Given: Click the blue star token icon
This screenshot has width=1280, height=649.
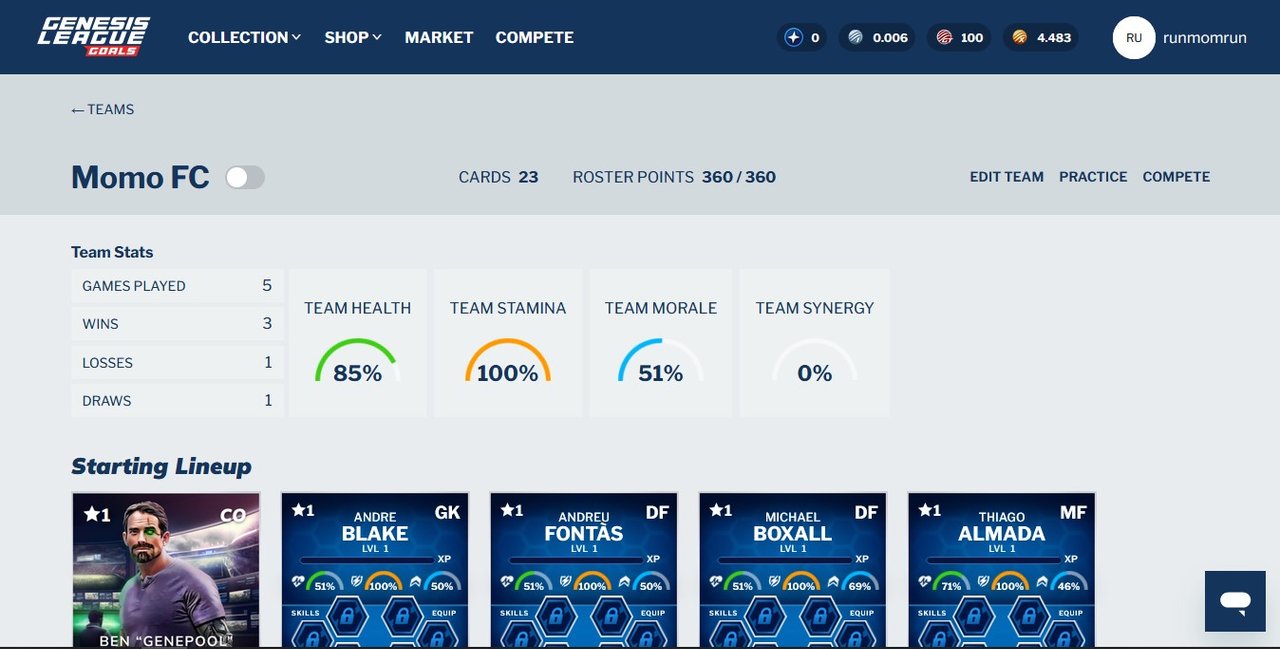Looking at the screenshot, I should [794, 38].
